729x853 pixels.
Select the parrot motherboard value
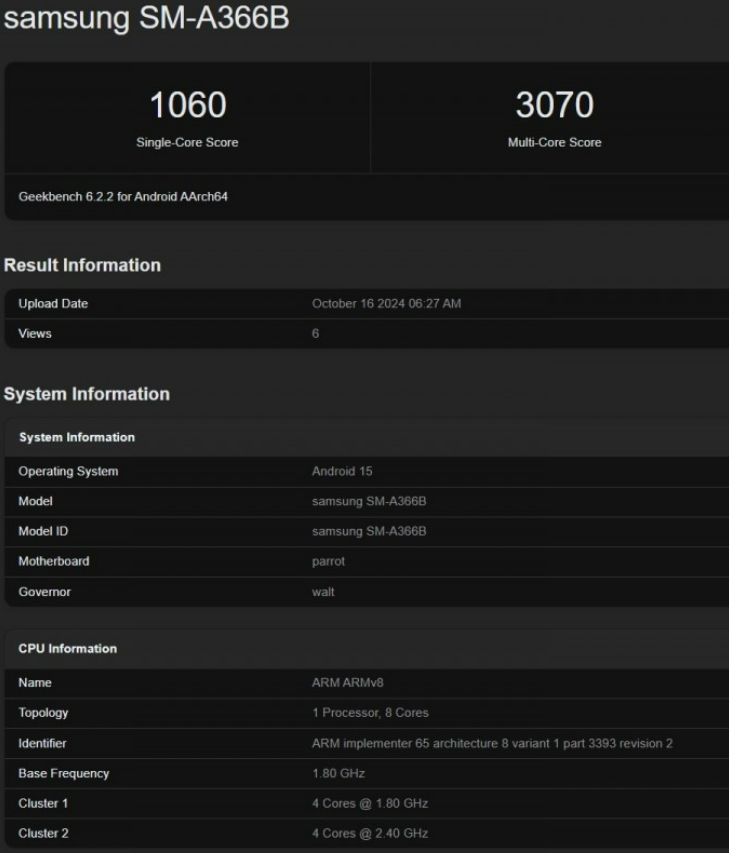tap(328, 561)
